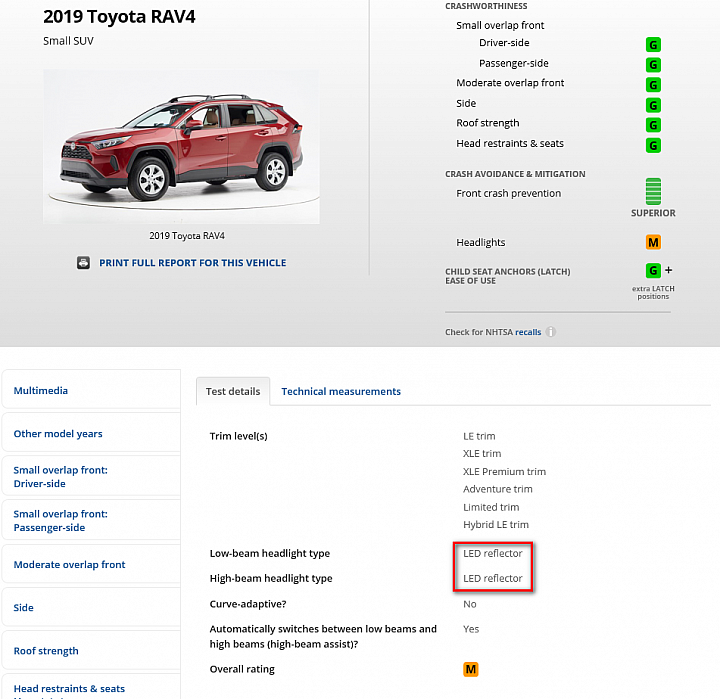Click the High-beam headlight type label
This screenshot has height=699, width=720.
[x=271, y=578]
